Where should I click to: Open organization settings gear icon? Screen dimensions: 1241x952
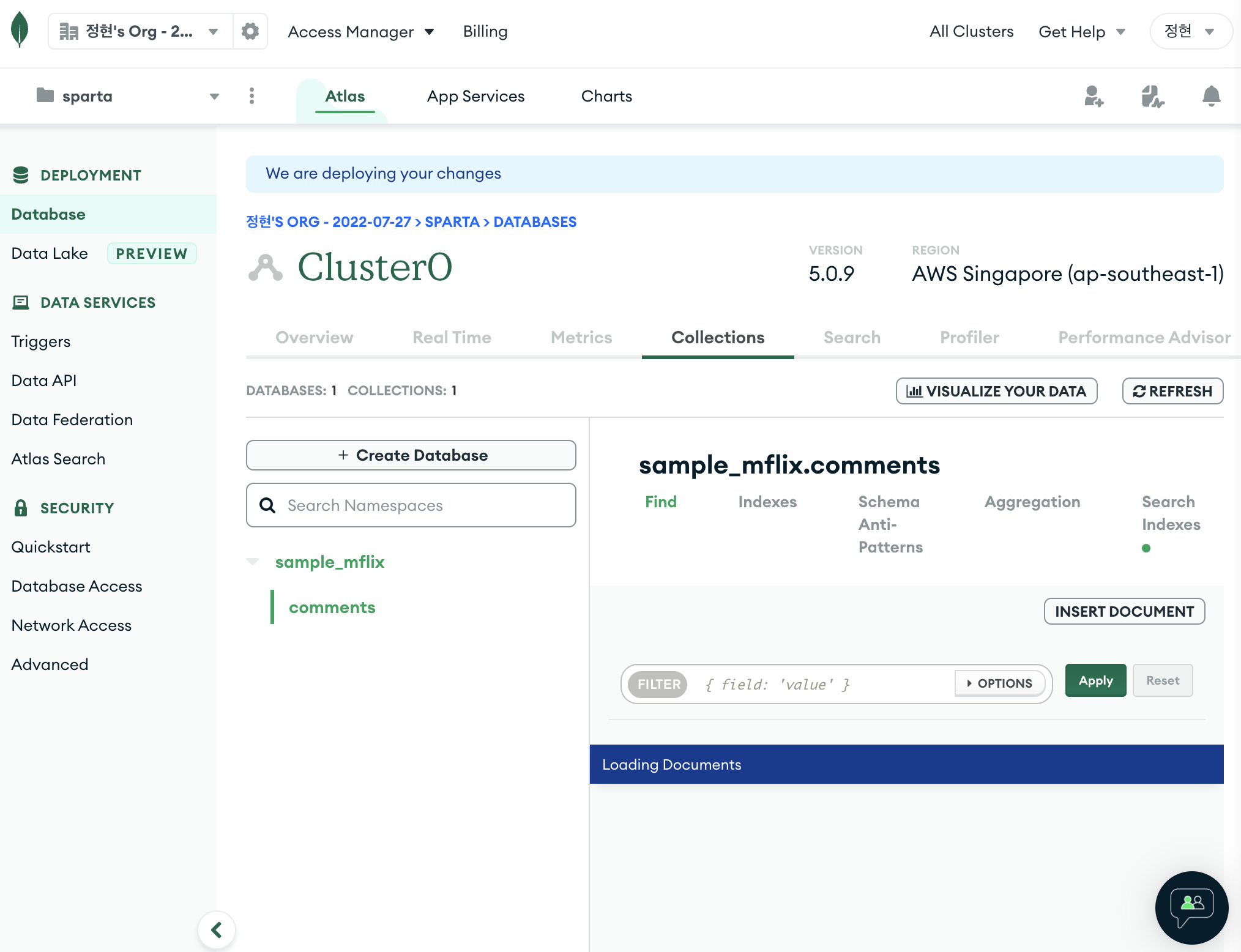(x=250, y=31)
